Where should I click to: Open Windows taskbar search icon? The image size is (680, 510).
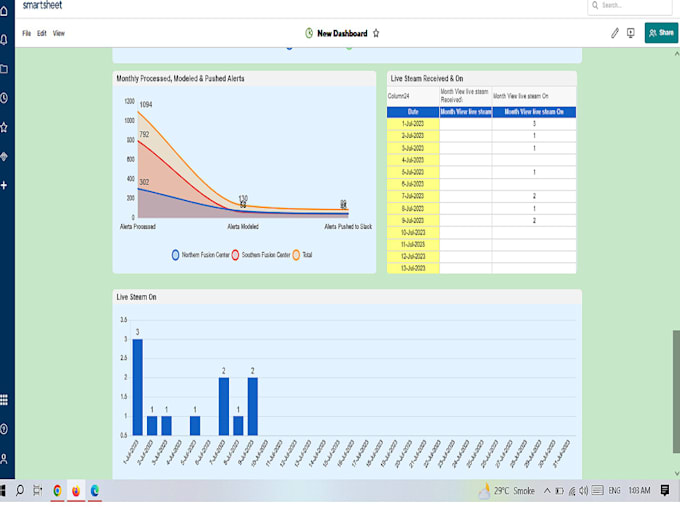(x=20, y=490)
